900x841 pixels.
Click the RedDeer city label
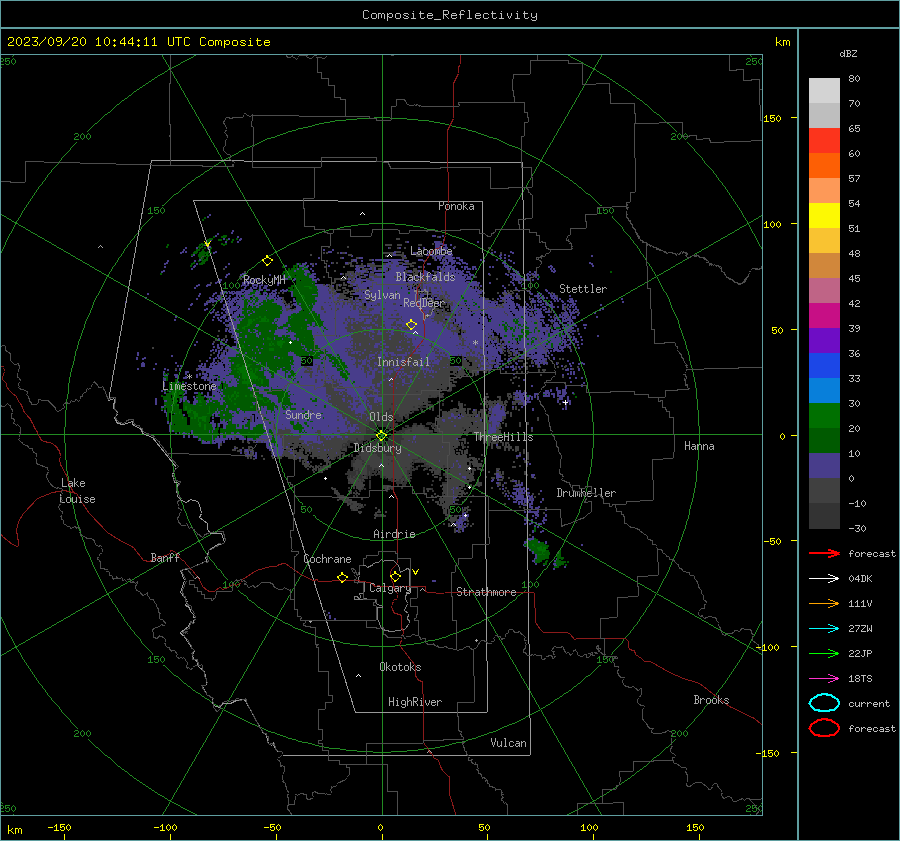[424, 303]
